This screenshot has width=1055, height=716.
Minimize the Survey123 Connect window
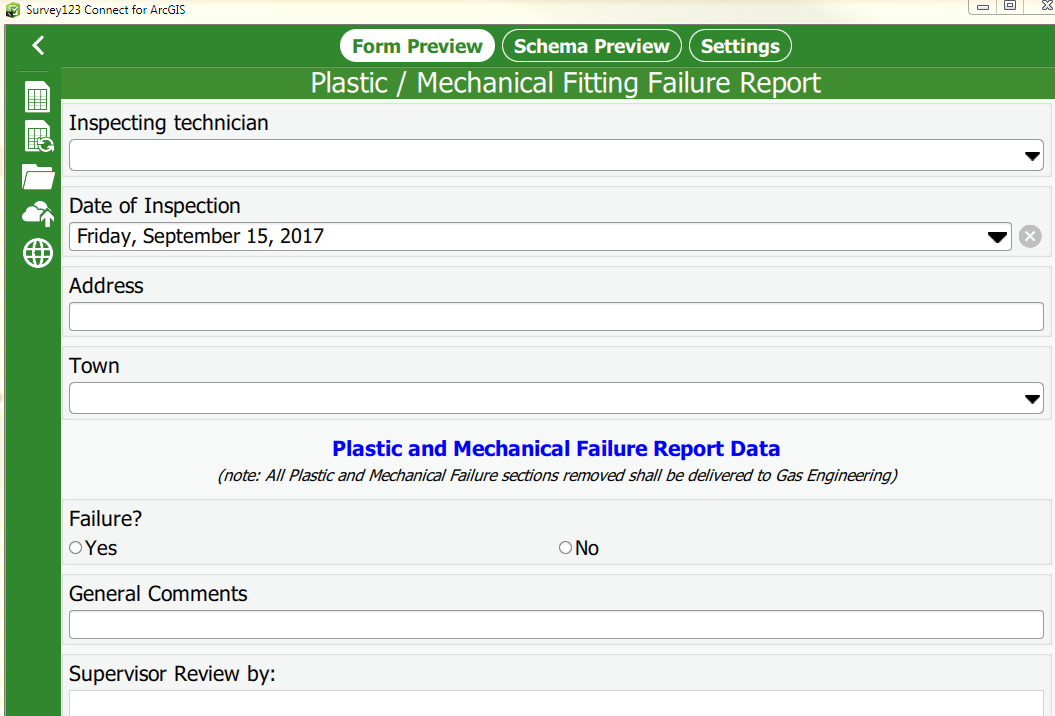click(983, 7)
